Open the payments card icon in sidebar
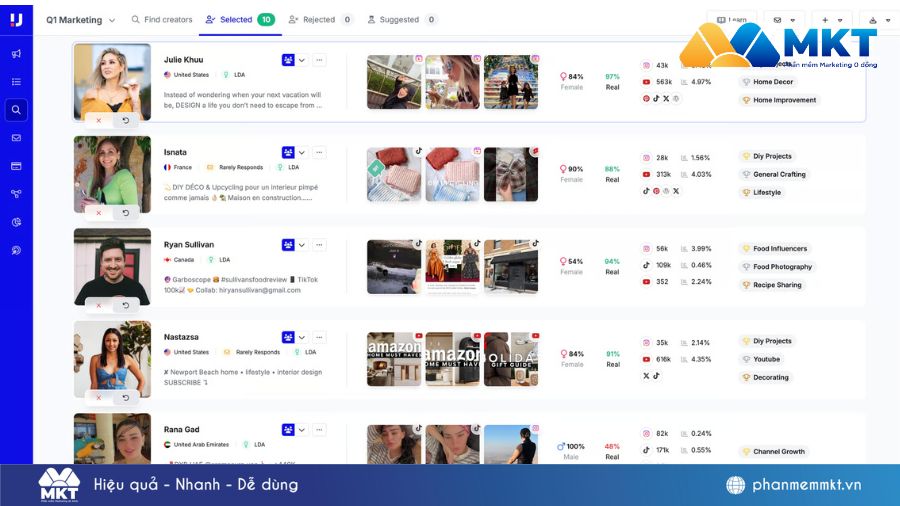Image resolution: width=900 pixels, height=506 pixels. 16,166
